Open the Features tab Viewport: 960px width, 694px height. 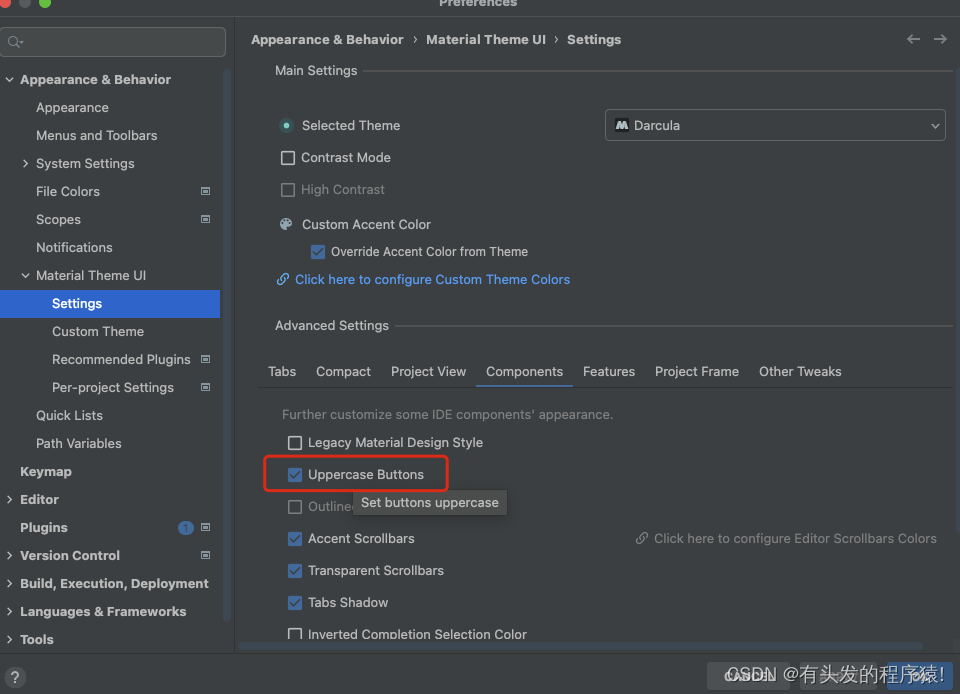click(609, 371)
